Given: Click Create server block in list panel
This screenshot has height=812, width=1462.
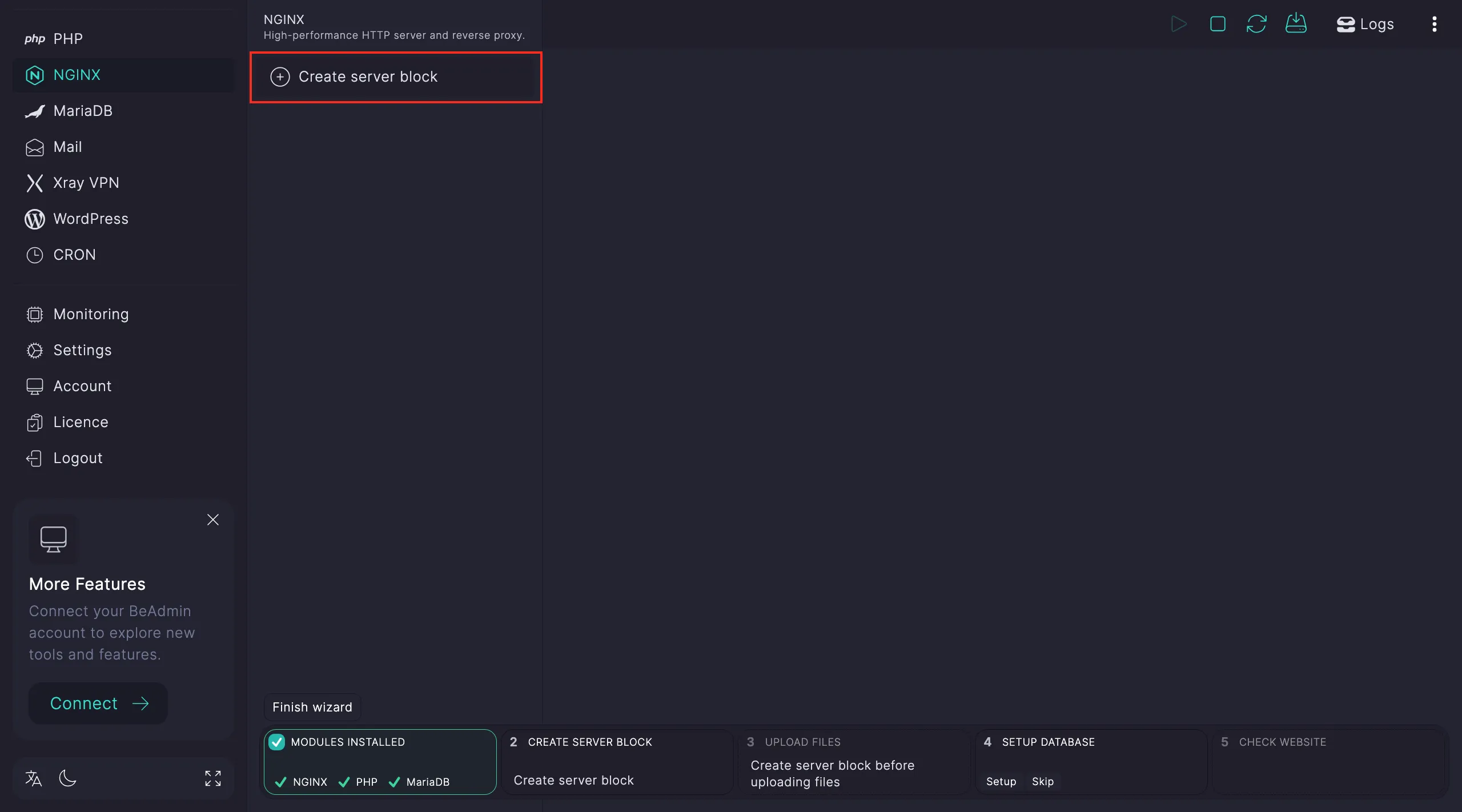Looking at the screenshot, I should (x=396, y=77).
